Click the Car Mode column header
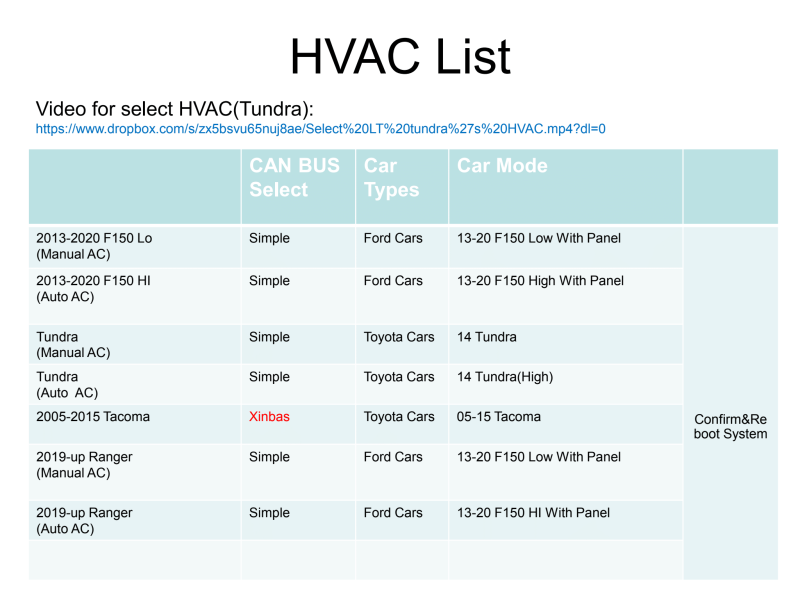 click(502, 166)
